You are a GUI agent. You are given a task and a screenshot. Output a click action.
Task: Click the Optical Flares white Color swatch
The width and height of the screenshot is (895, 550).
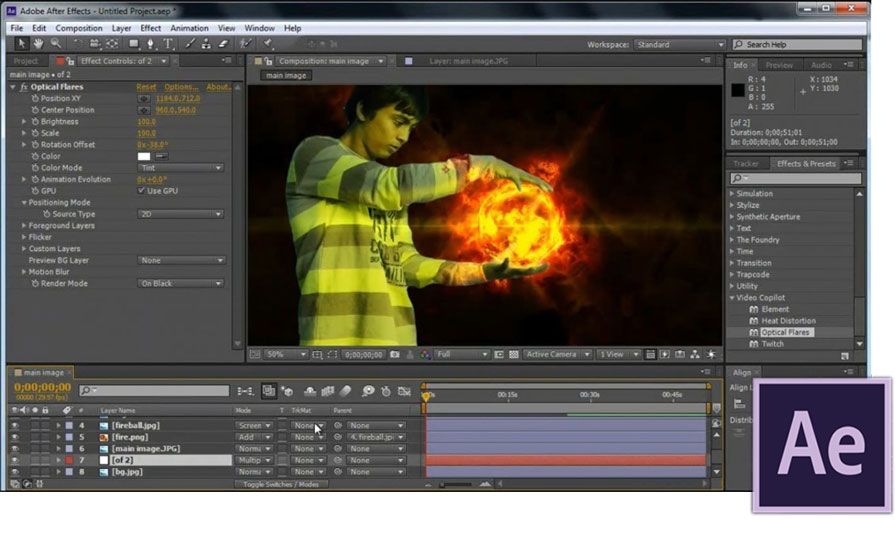[x=144, y=156]
